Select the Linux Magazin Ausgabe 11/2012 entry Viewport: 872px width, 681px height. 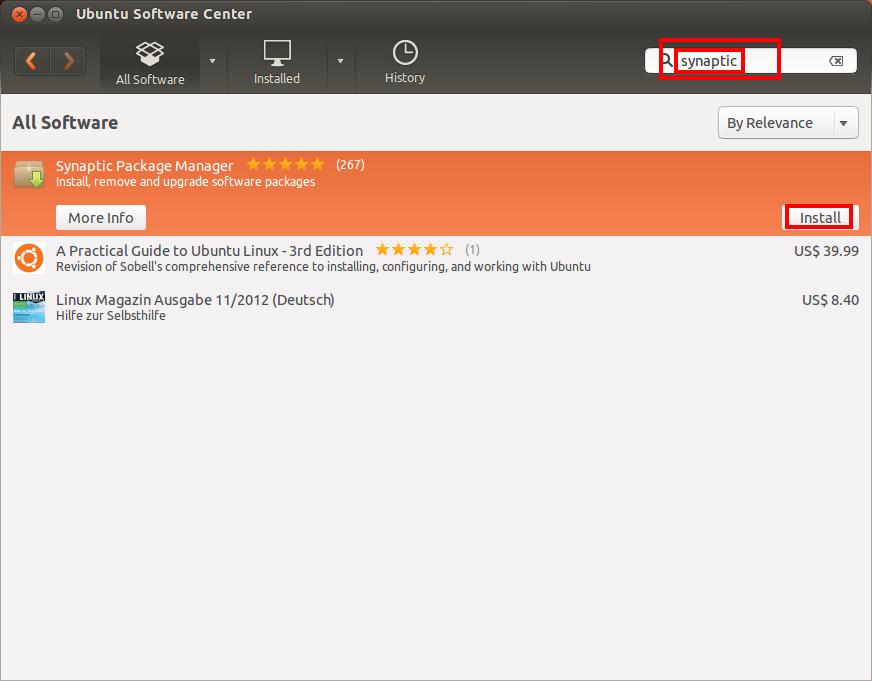195,299
